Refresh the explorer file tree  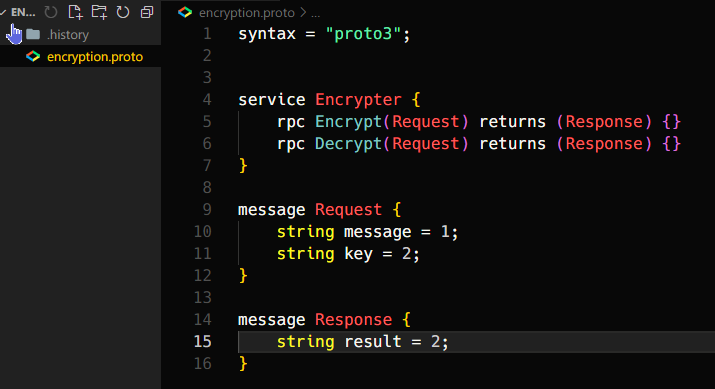(x=123, y=12)
